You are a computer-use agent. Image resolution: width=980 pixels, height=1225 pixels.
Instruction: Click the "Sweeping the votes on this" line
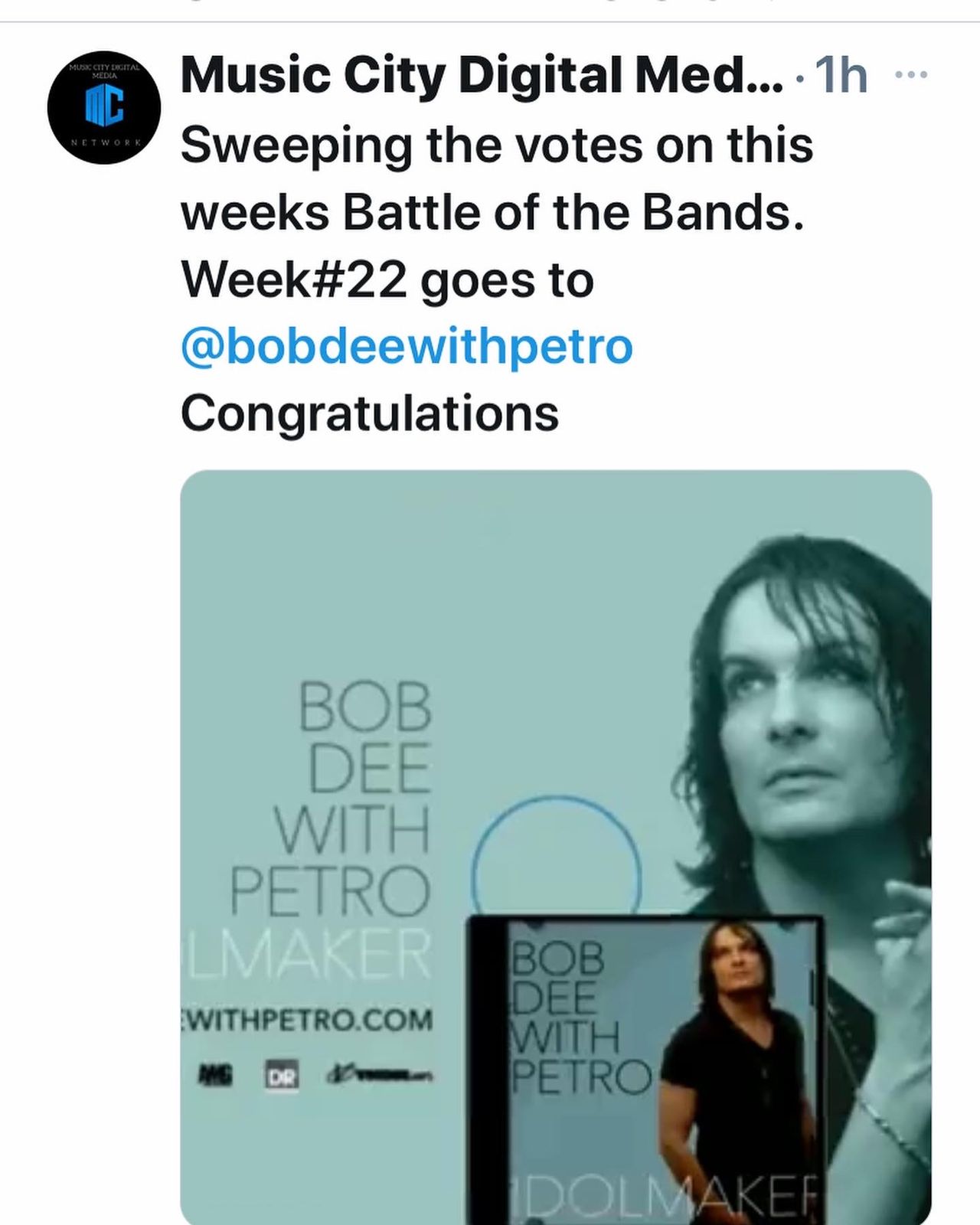(497, 145)
